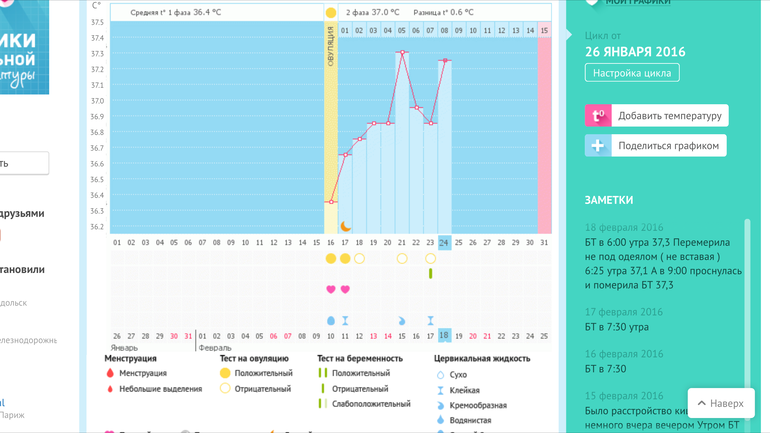The height and width of the screenshot is (433, 770).
Task: Click the peak temperature point at 37.3
Action: pos(403,53)
